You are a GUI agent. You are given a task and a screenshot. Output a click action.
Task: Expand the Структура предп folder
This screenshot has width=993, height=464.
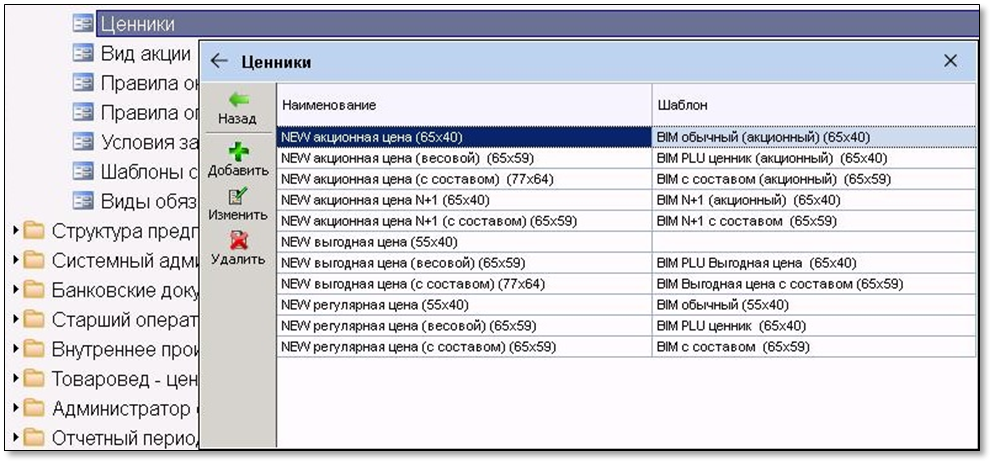[16, 231]
